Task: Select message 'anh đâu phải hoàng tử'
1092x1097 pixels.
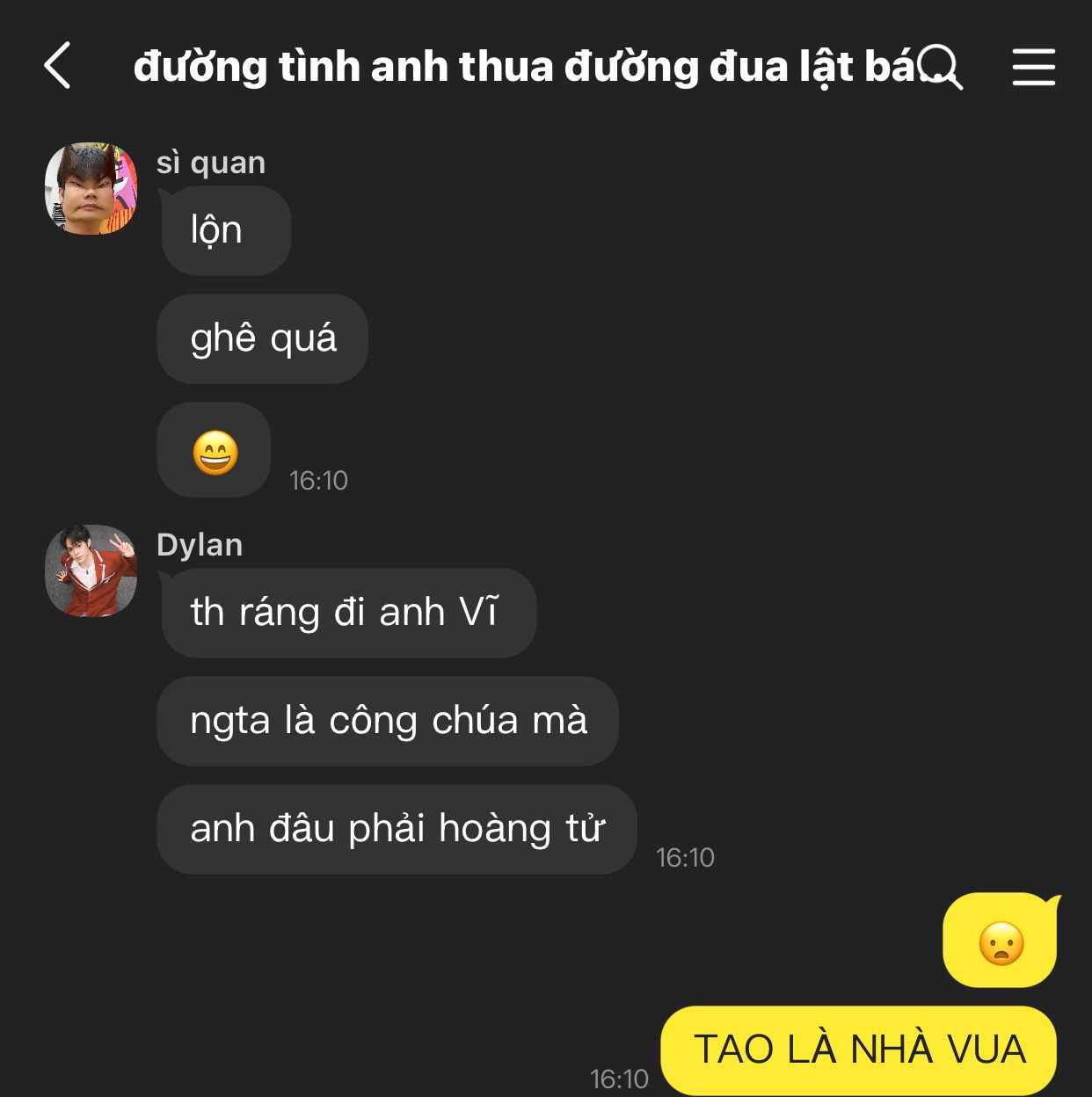Action: point(397,829)
